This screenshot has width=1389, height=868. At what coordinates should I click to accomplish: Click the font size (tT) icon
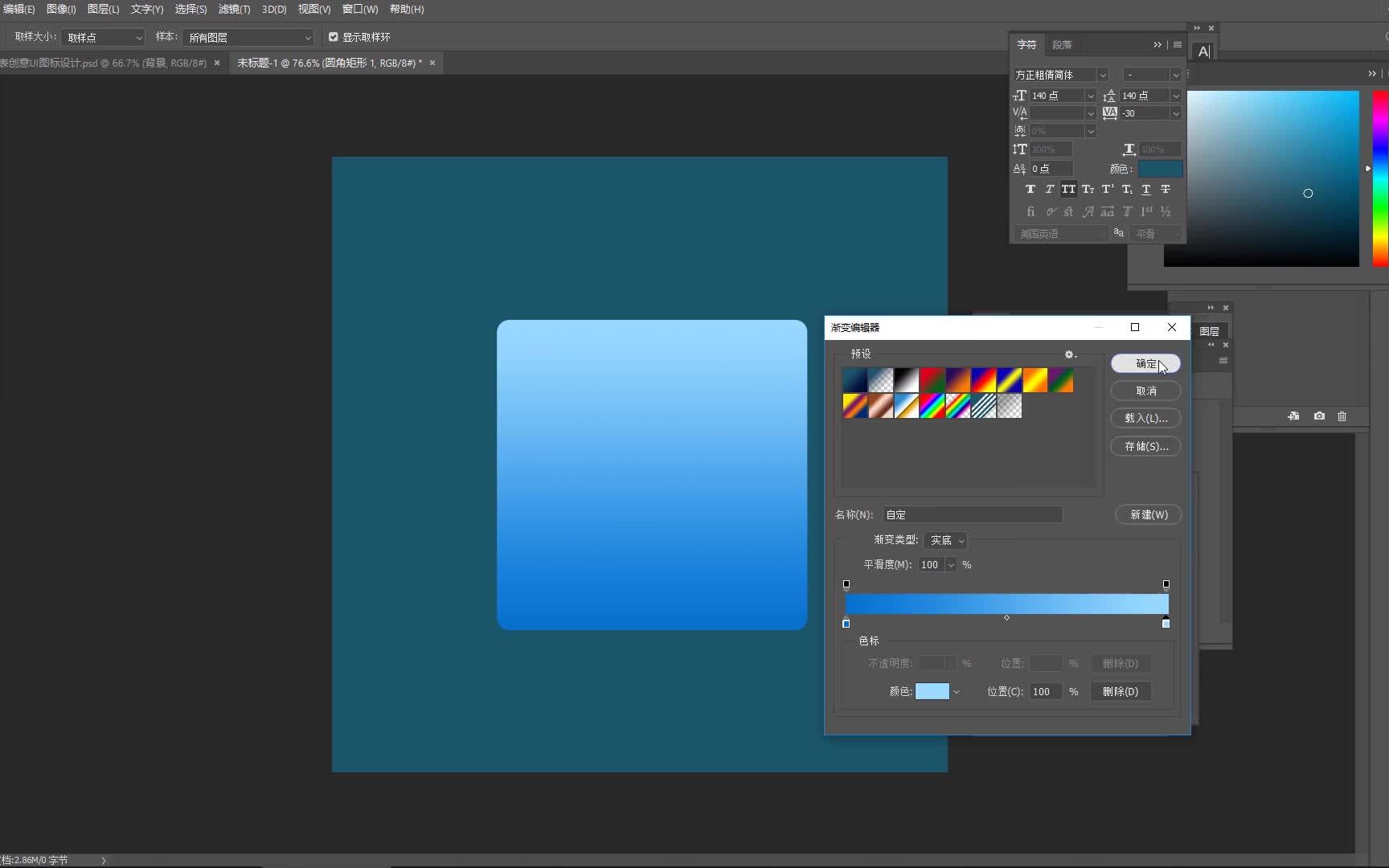tap(1019, 96)
